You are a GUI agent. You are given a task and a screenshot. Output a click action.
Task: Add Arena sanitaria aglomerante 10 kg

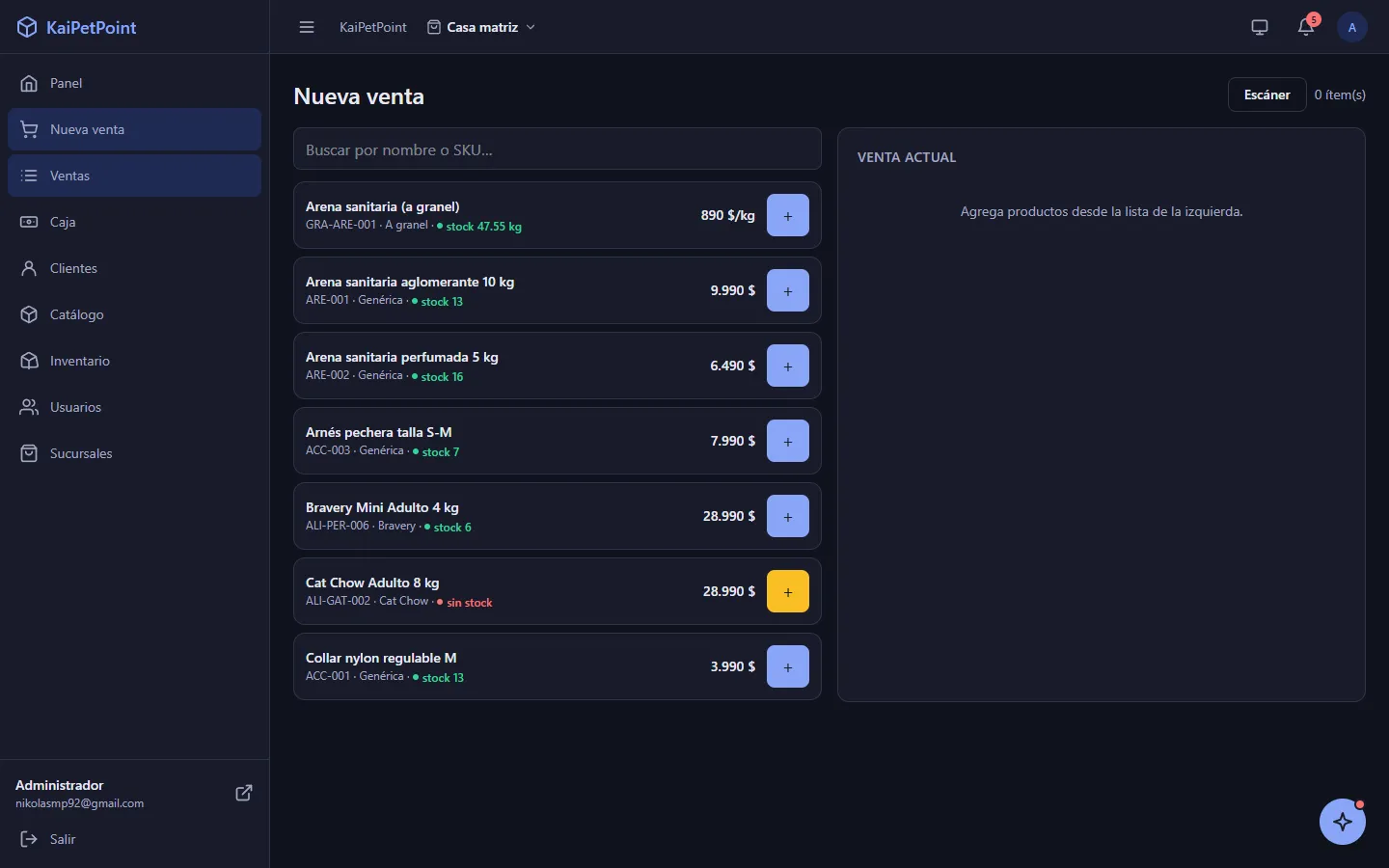coord(788,290)
